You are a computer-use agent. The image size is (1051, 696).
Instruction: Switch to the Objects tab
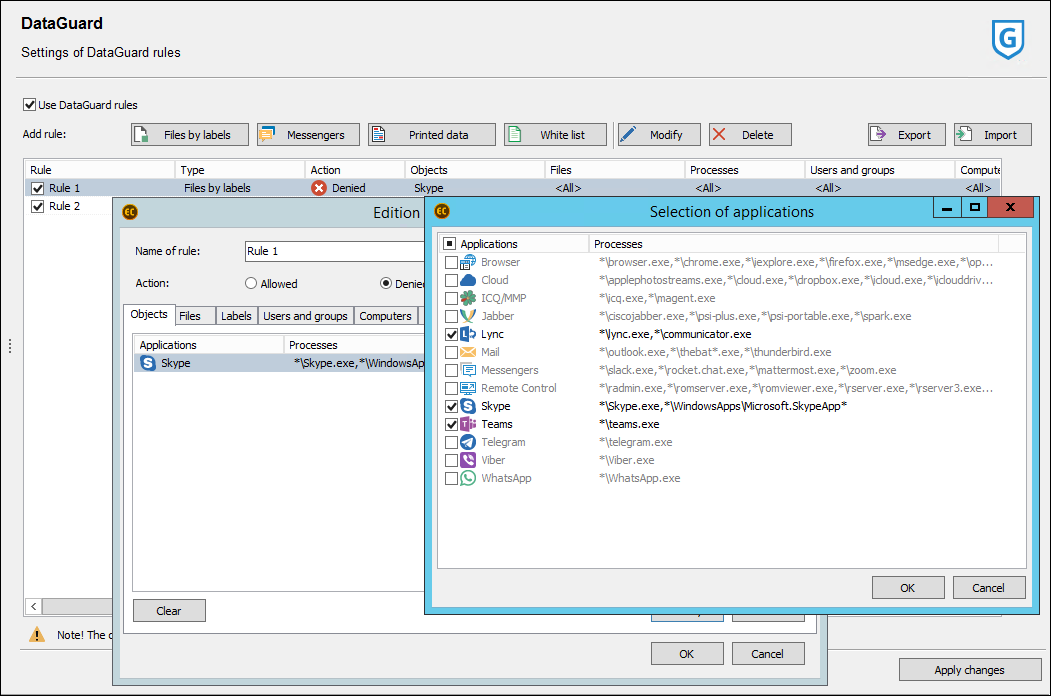(149, 314)
